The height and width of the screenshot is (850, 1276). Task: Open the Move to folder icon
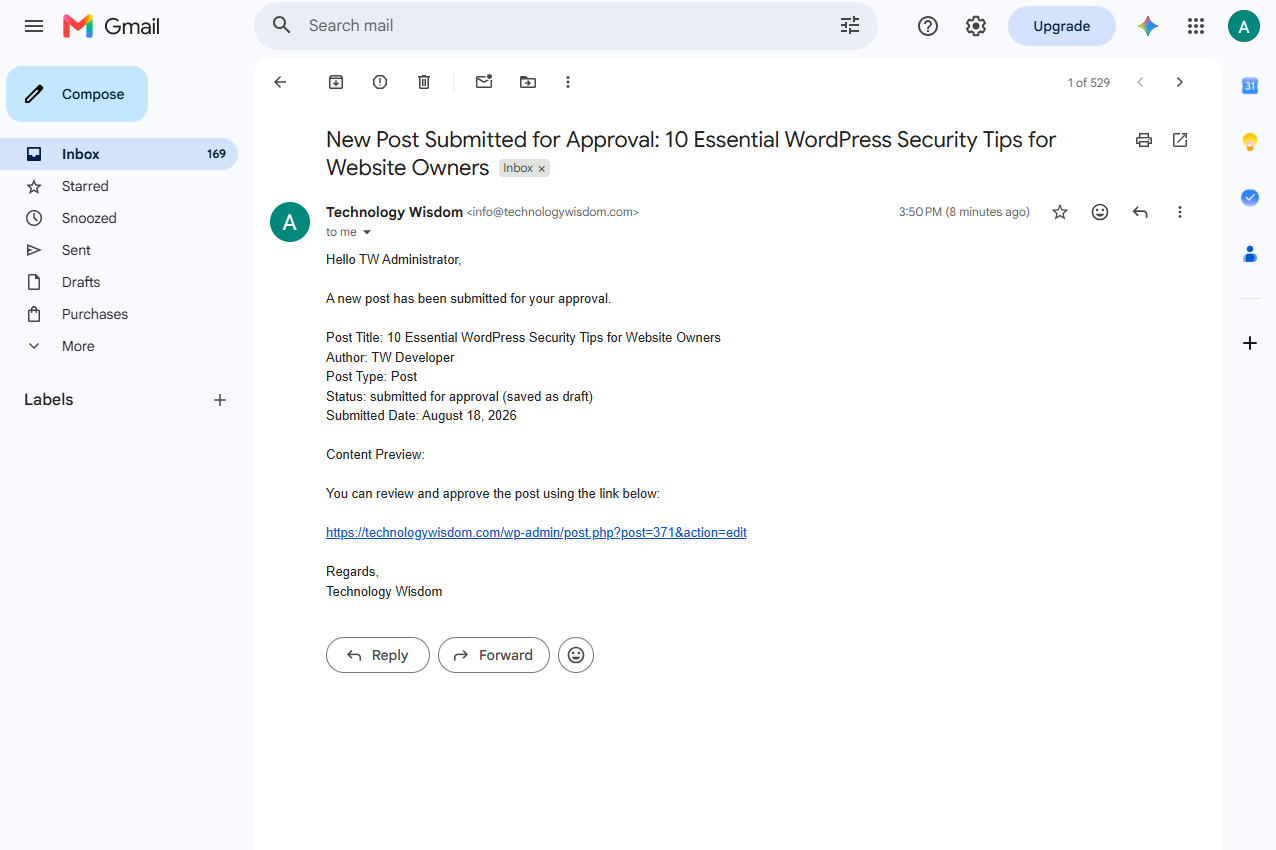coord(528,82)
